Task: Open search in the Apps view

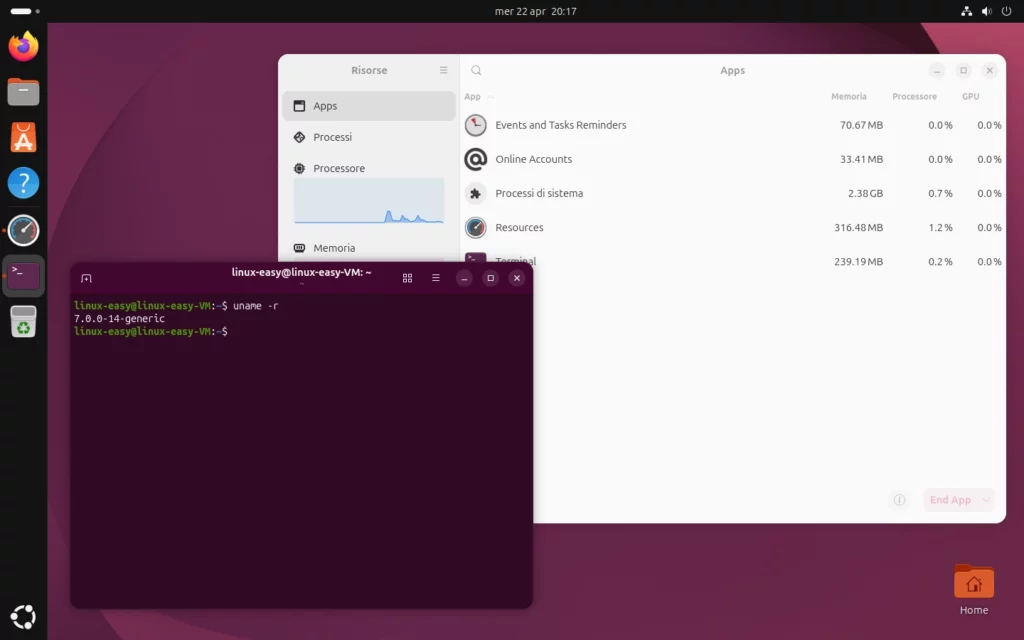Action: (475, 70)
